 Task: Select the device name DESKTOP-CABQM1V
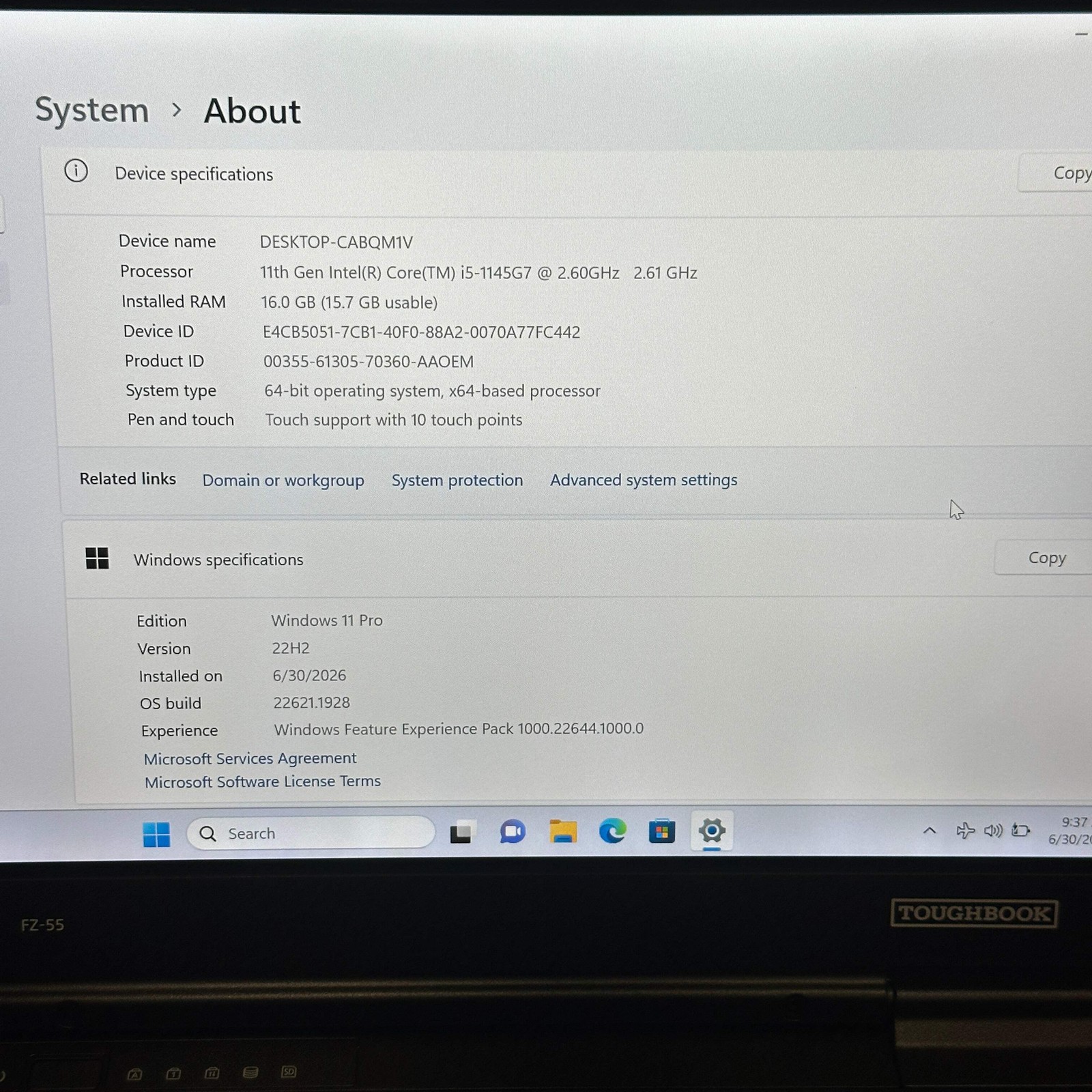point(336,242)
